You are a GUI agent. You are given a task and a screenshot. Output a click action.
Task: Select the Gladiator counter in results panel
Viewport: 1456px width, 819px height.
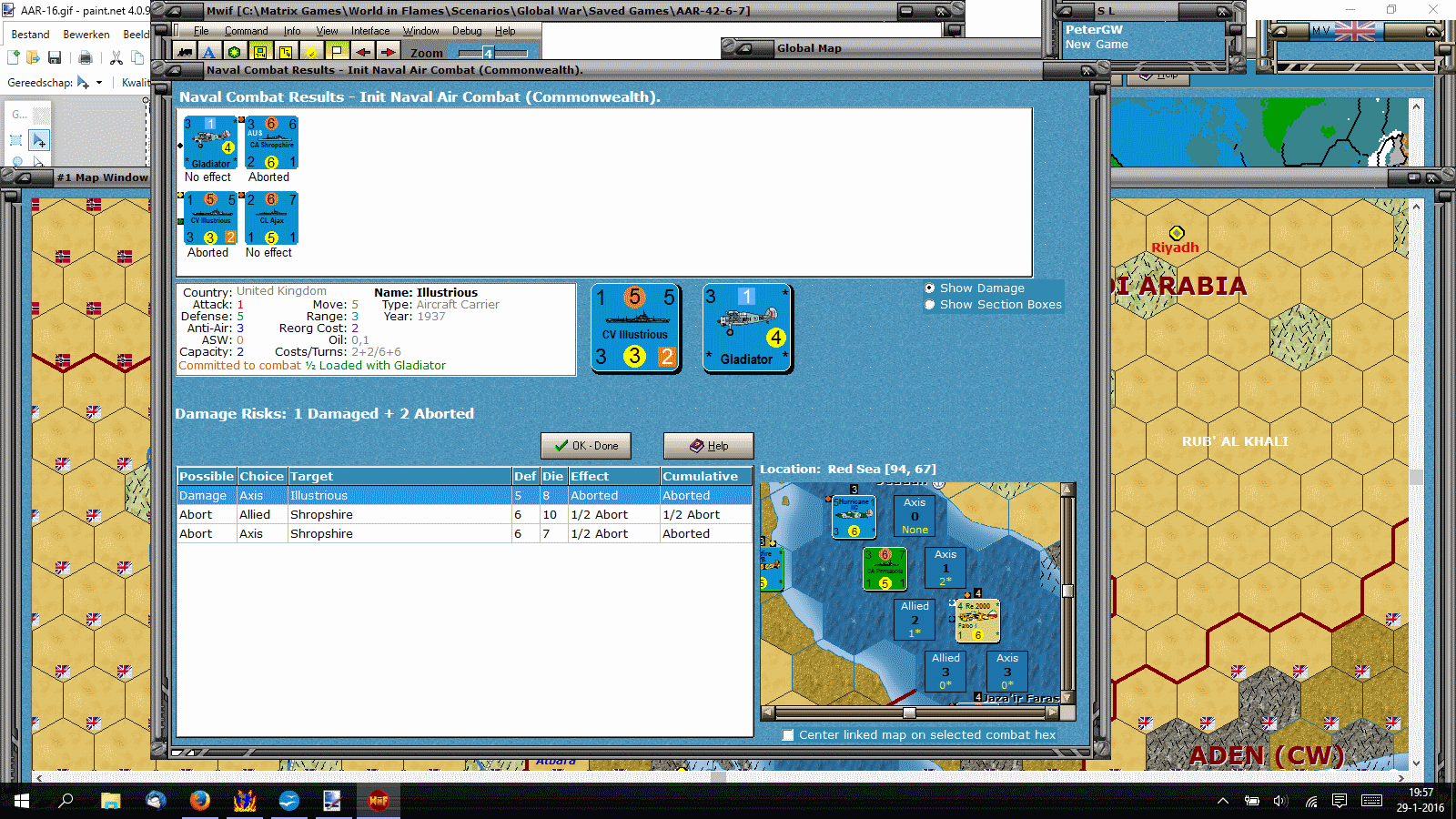tap(210, 143)
